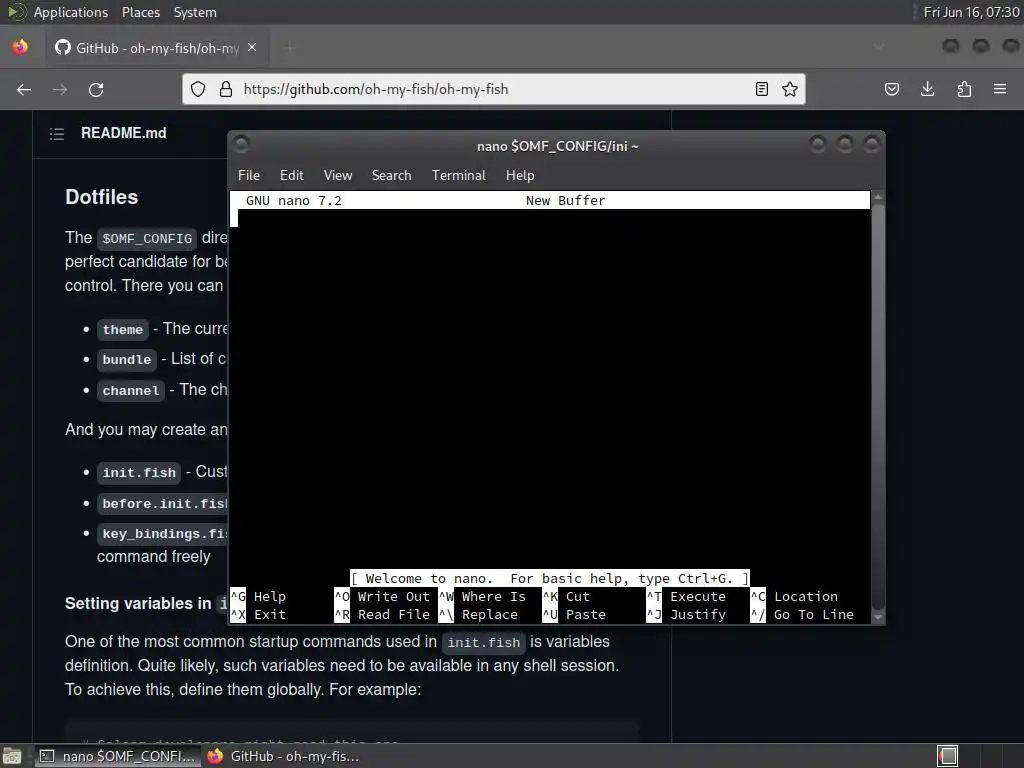Click show desktop icon in bottom panel
The width and height of the screenshot is (1024, 768).
(x=12, y=756)
